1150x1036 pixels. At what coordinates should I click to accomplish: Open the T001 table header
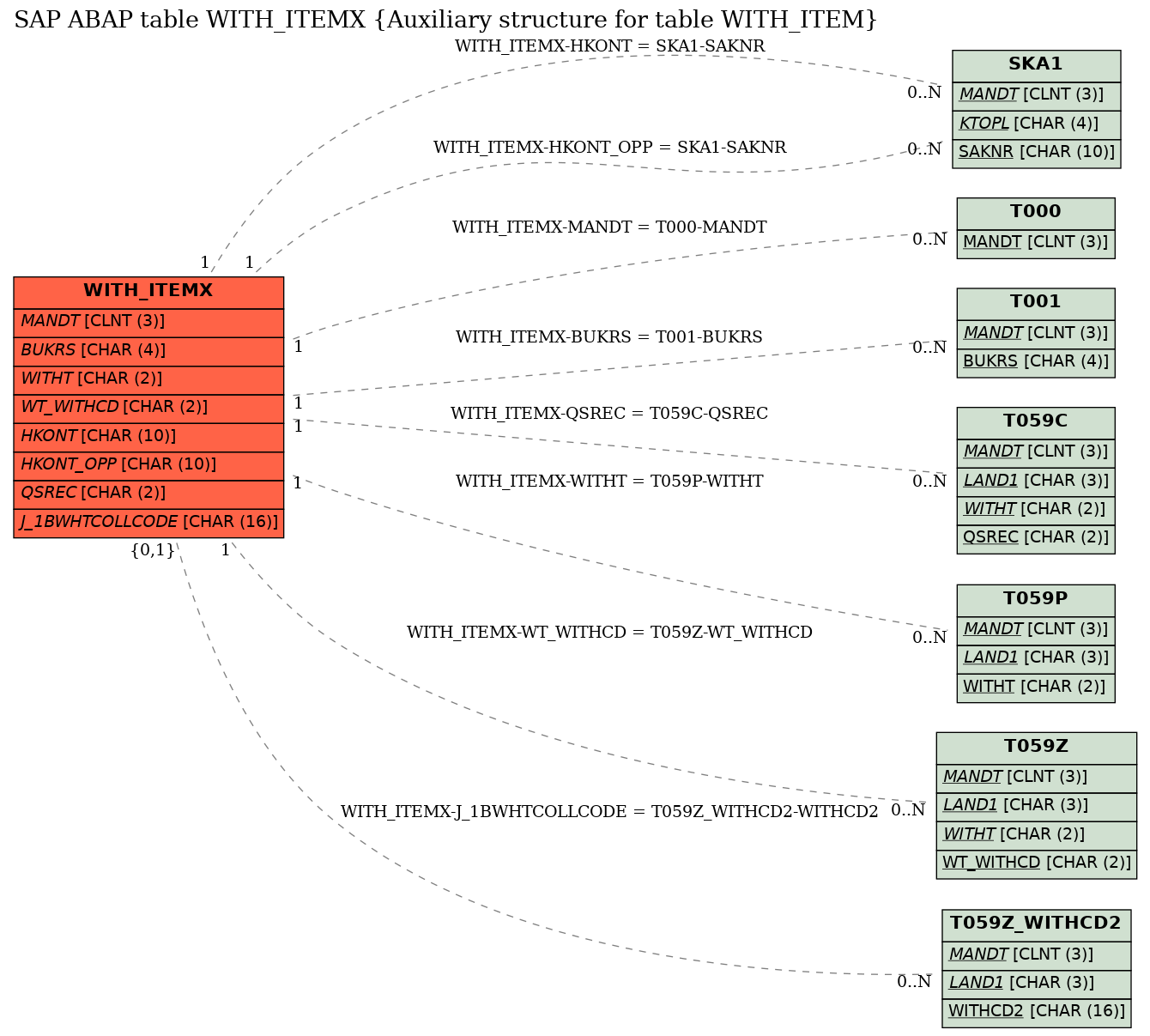(x=1036, y=303)
